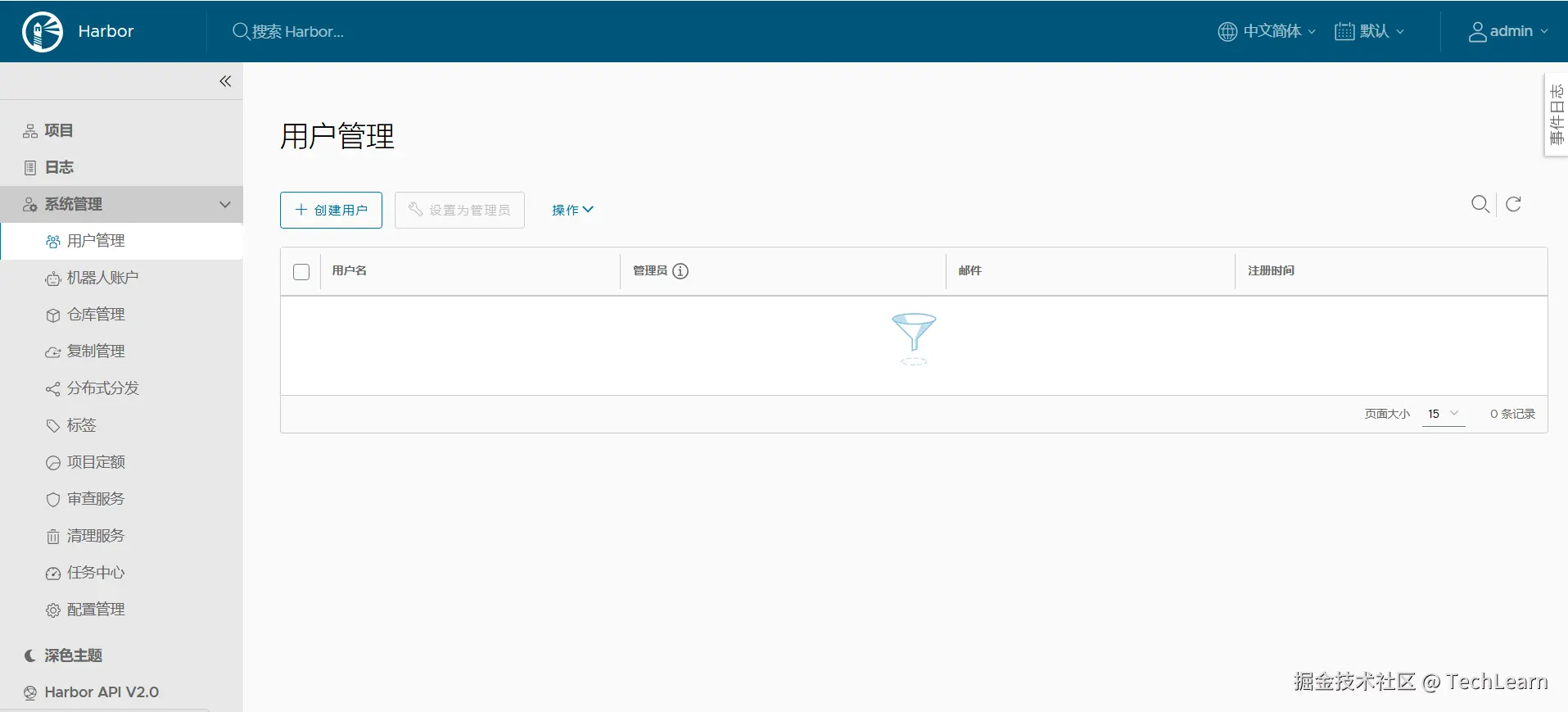1568x712 pixels.
Task: Open the page size 15 dropdown
Action: tap(1444, 414)
